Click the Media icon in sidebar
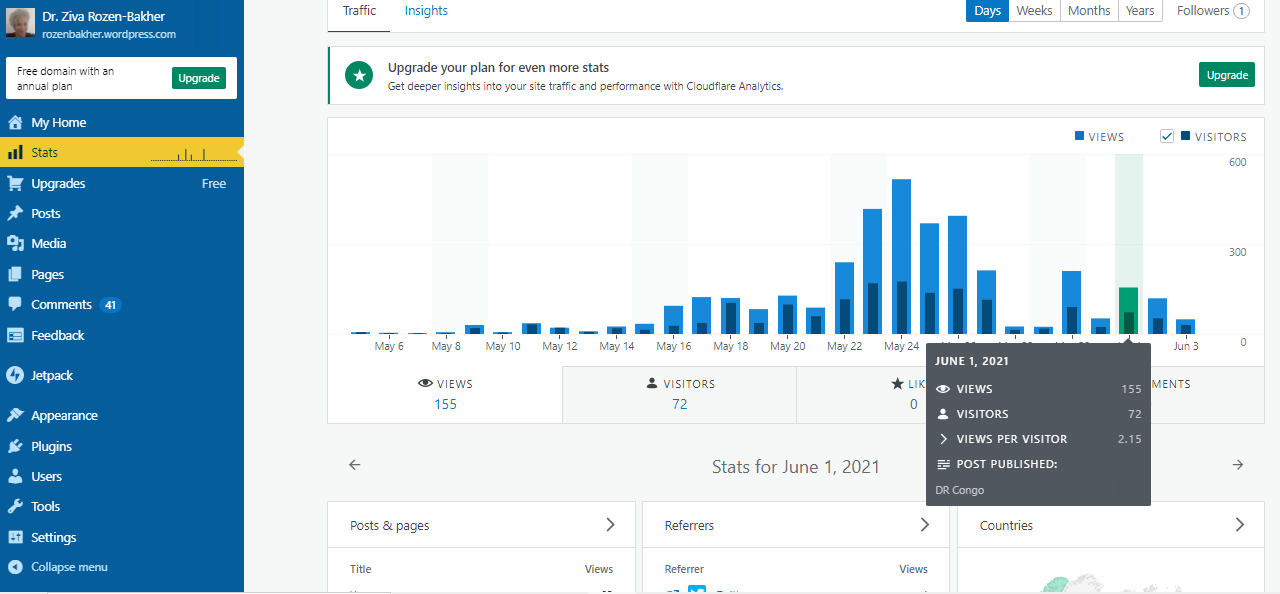 (x=15, y=243)
